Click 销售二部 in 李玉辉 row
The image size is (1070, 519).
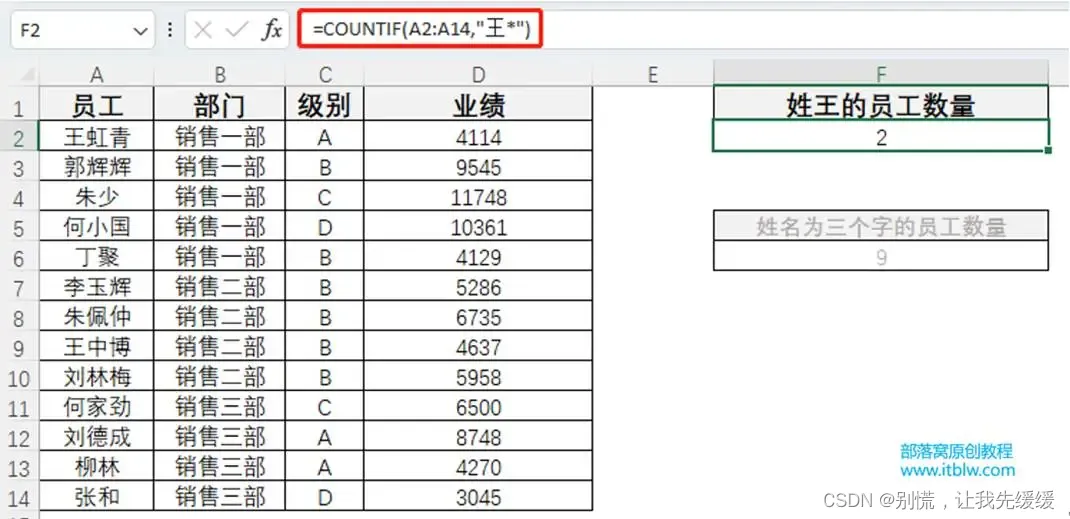click(x=220, y=287)
